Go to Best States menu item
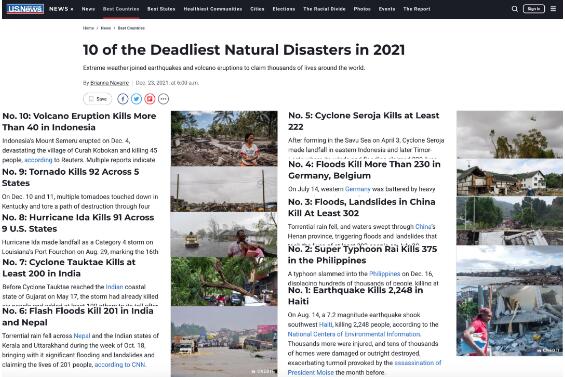565x377 pixels. point(161,9)
